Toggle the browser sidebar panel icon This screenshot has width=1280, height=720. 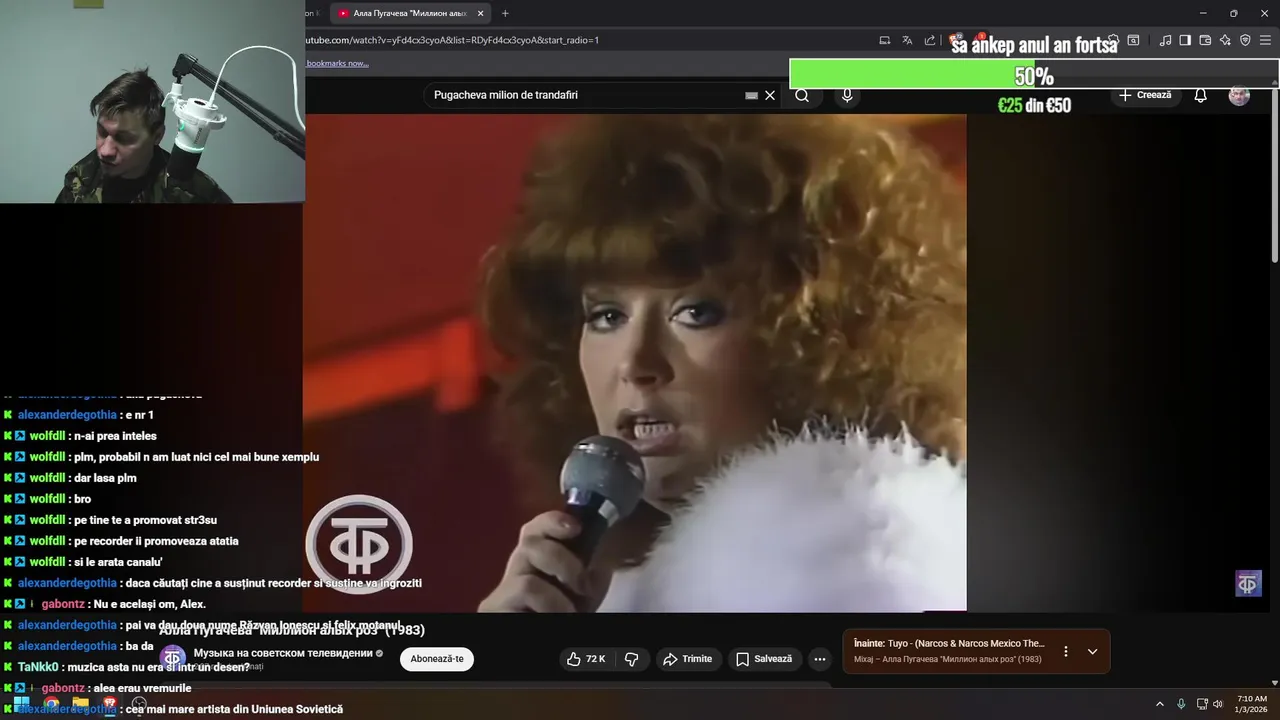1185,40
